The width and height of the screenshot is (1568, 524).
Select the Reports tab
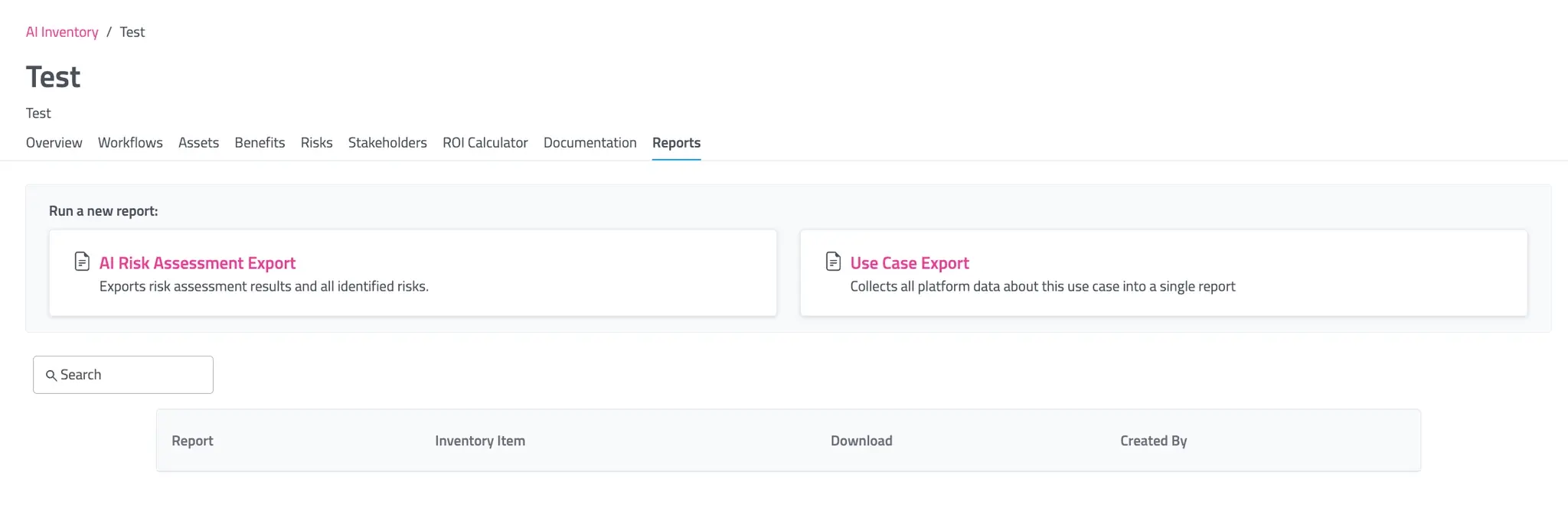[x=676, y=143]
